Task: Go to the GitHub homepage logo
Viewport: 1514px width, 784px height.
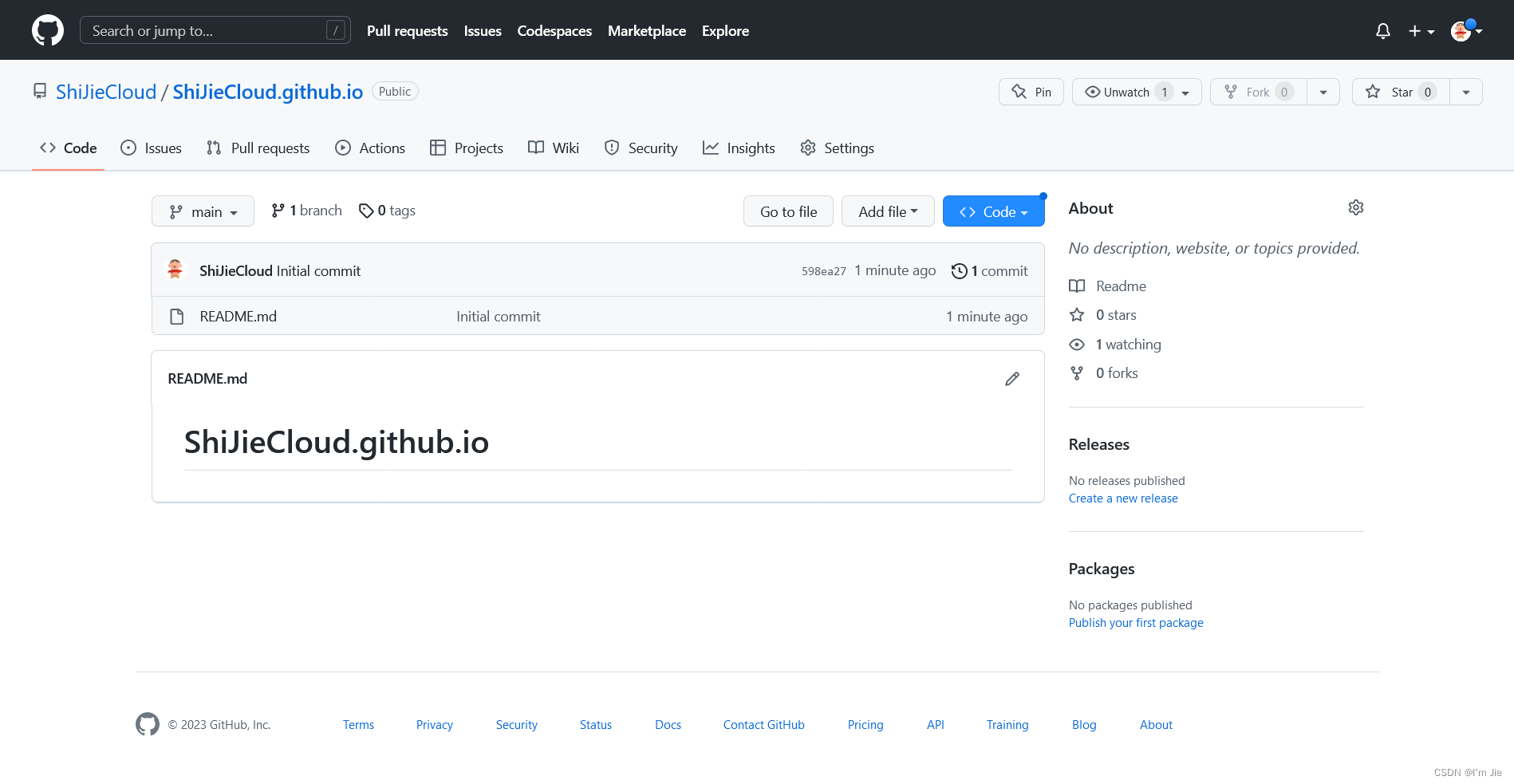Action: coord(48,30)
